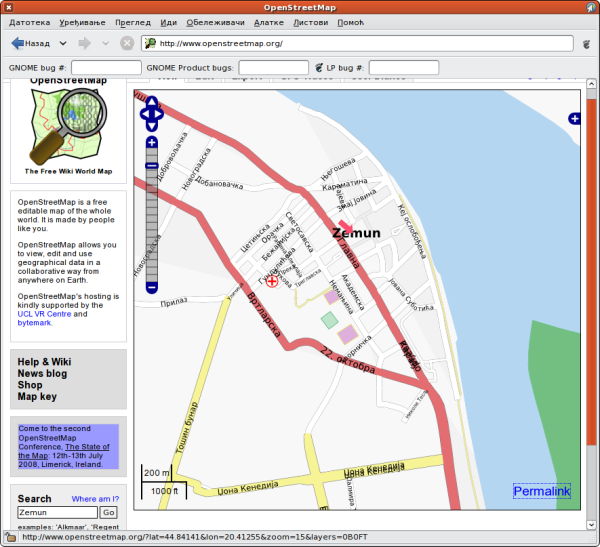Open the Shop link

pyautogui.click(x=30, y=385)
